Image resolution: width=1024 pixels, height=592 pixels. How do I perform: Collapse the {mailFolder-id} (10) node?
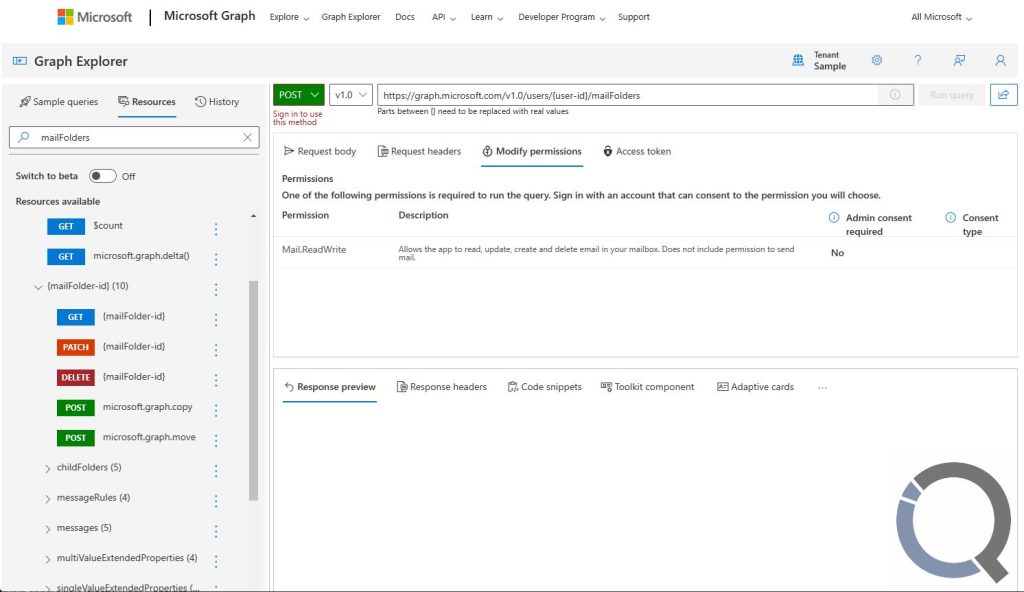click(38, 287)
